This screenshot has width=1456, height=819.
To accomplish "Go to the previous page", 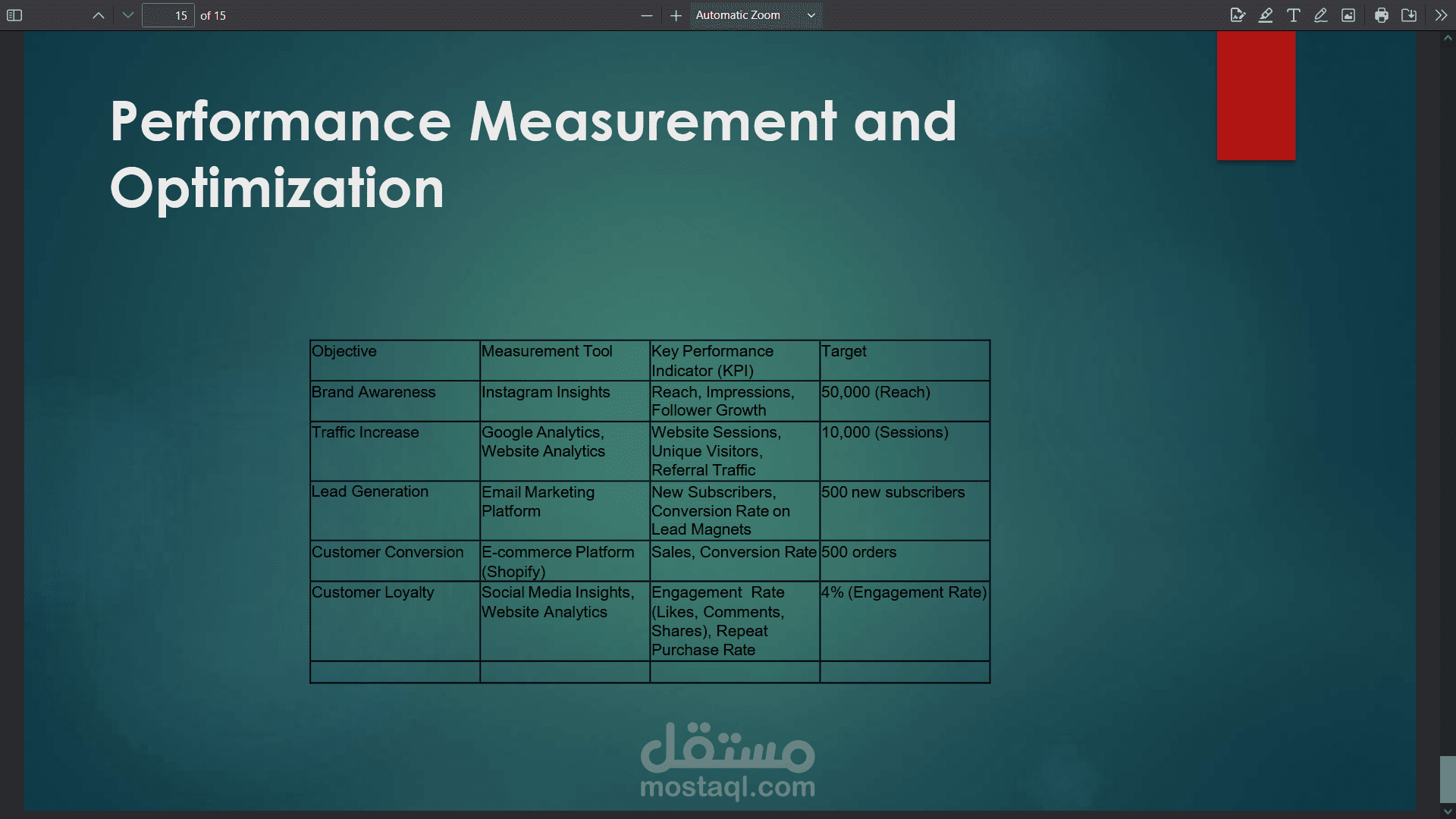I will pyautogui.click(x=99, y=15).
